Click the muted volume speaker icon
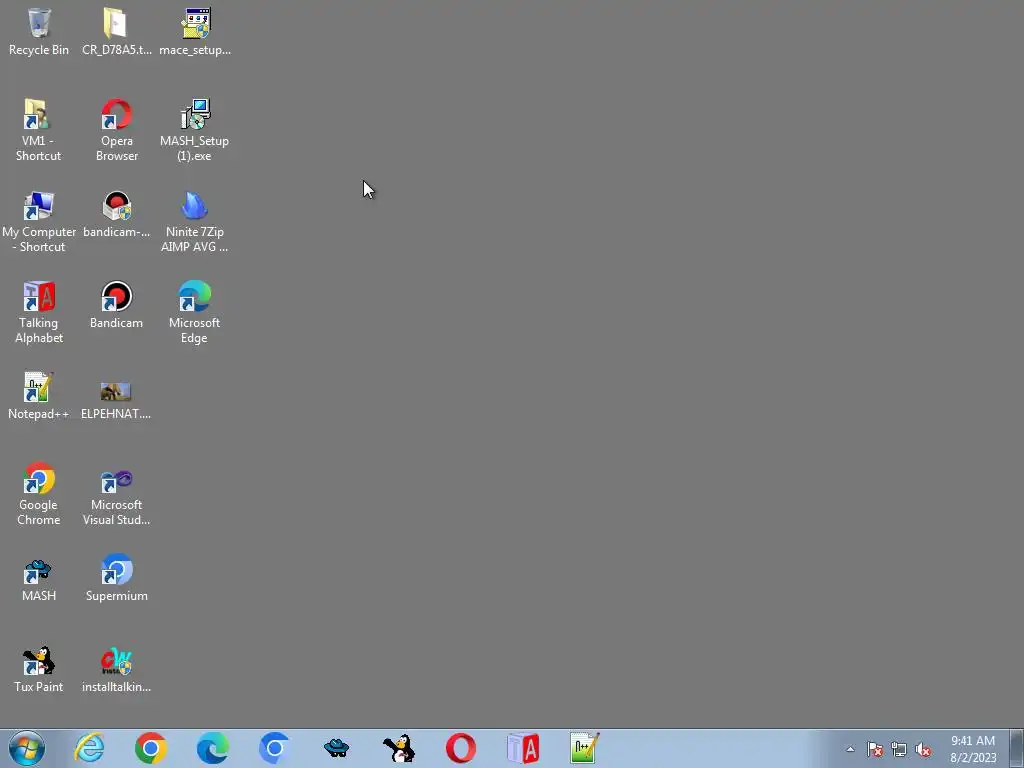The width and height of the screenshot is (1024, 768). click(x=923, y=749)
